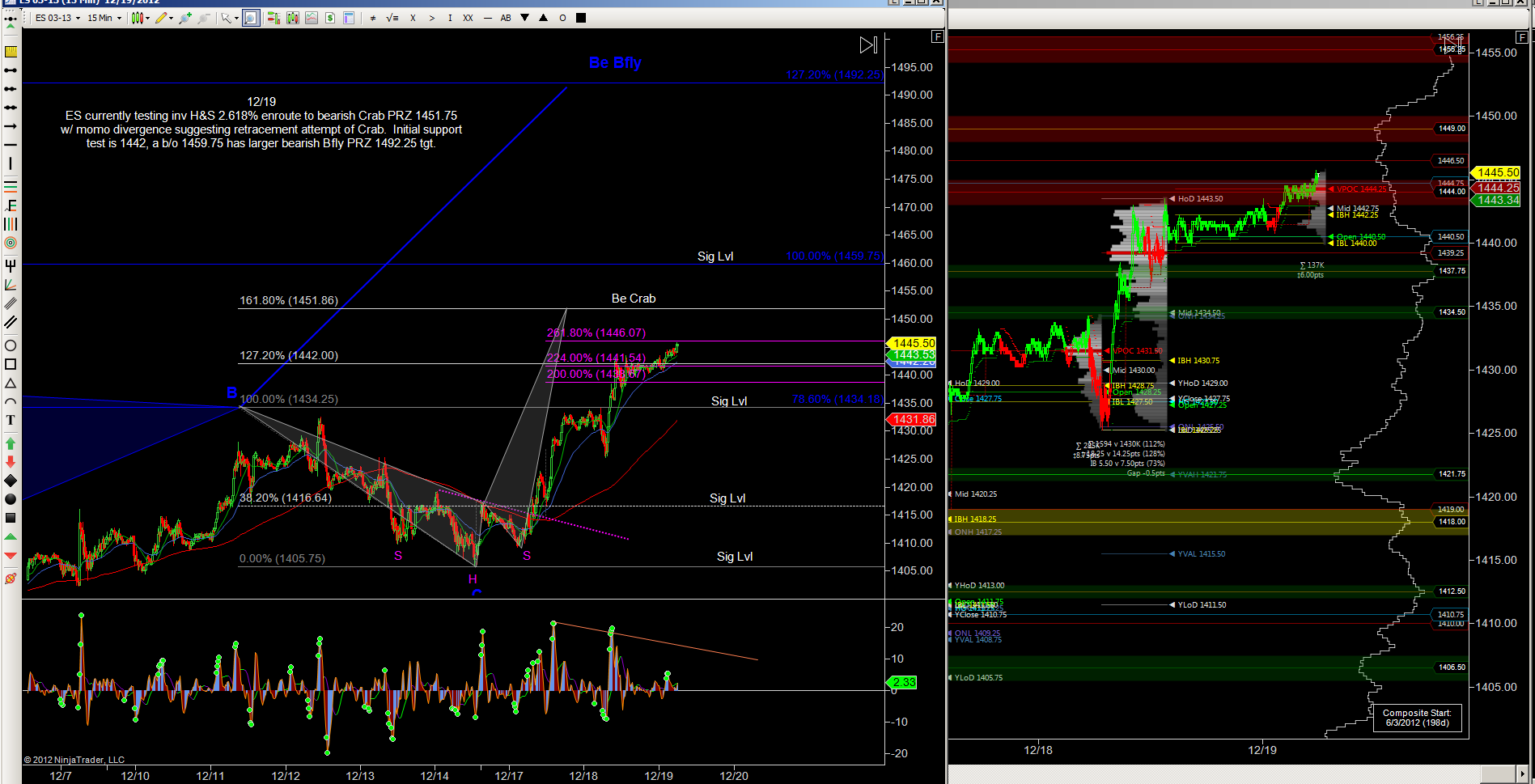Open the 15 Min interval dropdown
Image resolution: width=1535 pixels, height=784 pixels.
(104, 18)
